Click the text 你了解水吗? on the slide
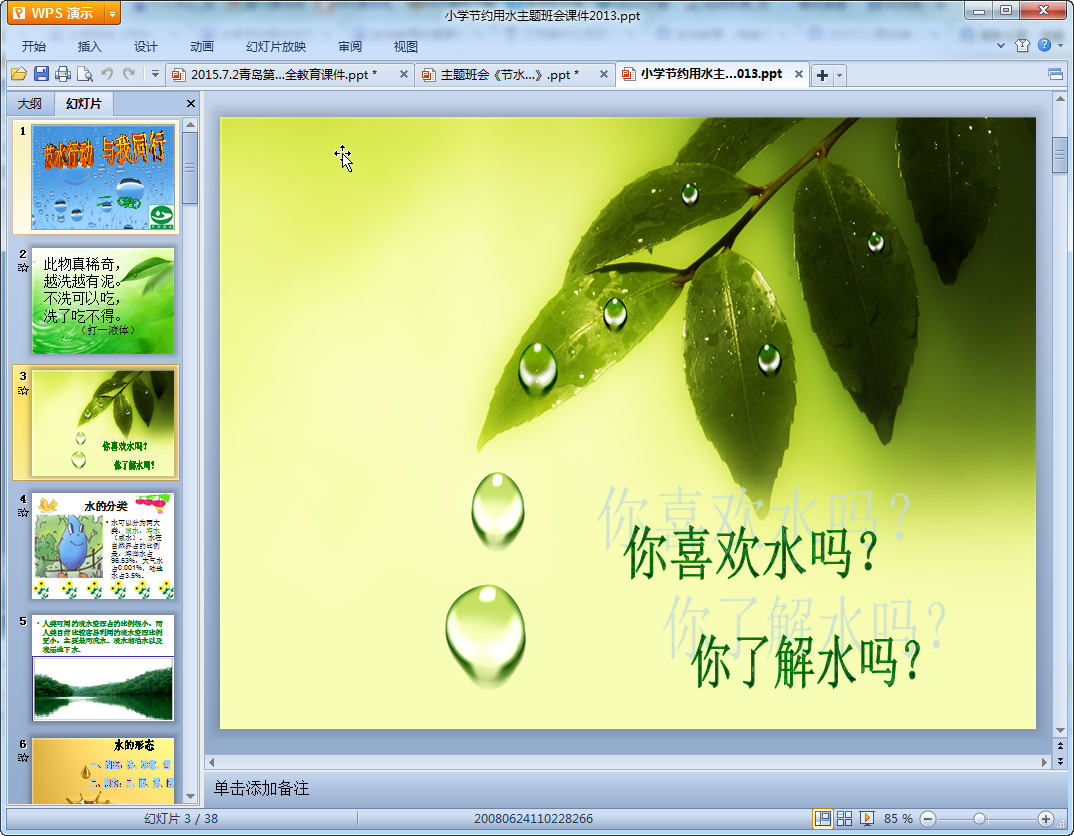 [807, 661]
